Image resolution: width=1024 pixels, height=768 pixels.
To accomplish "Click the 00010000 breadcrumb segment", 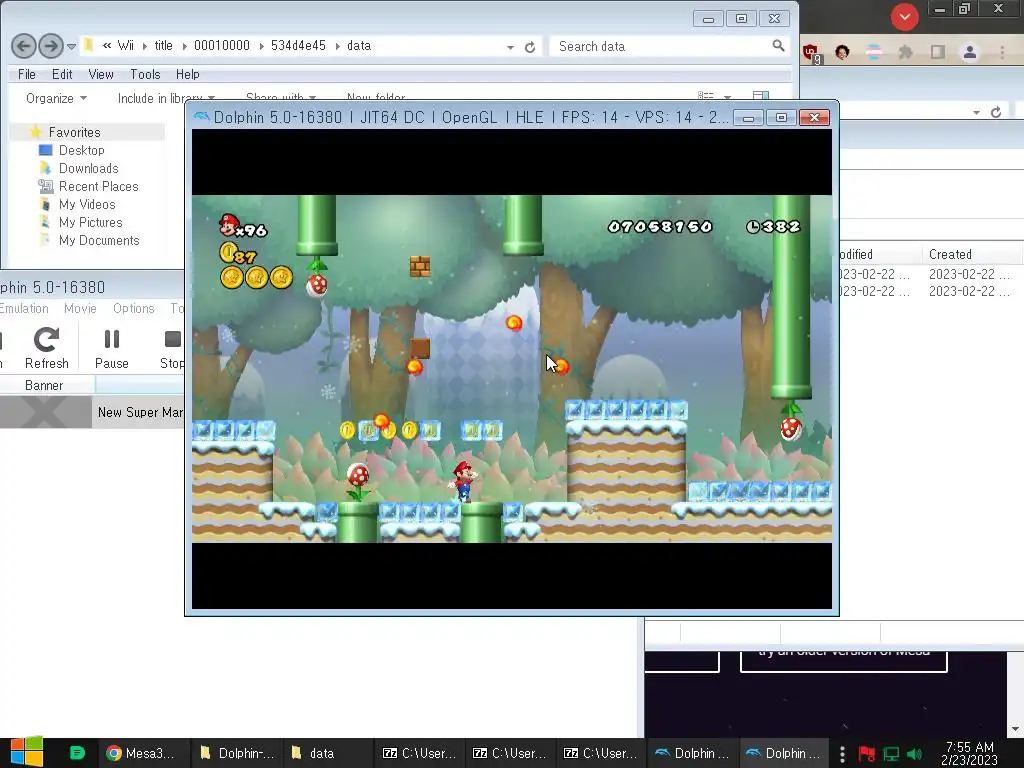I will pos(222,46).
